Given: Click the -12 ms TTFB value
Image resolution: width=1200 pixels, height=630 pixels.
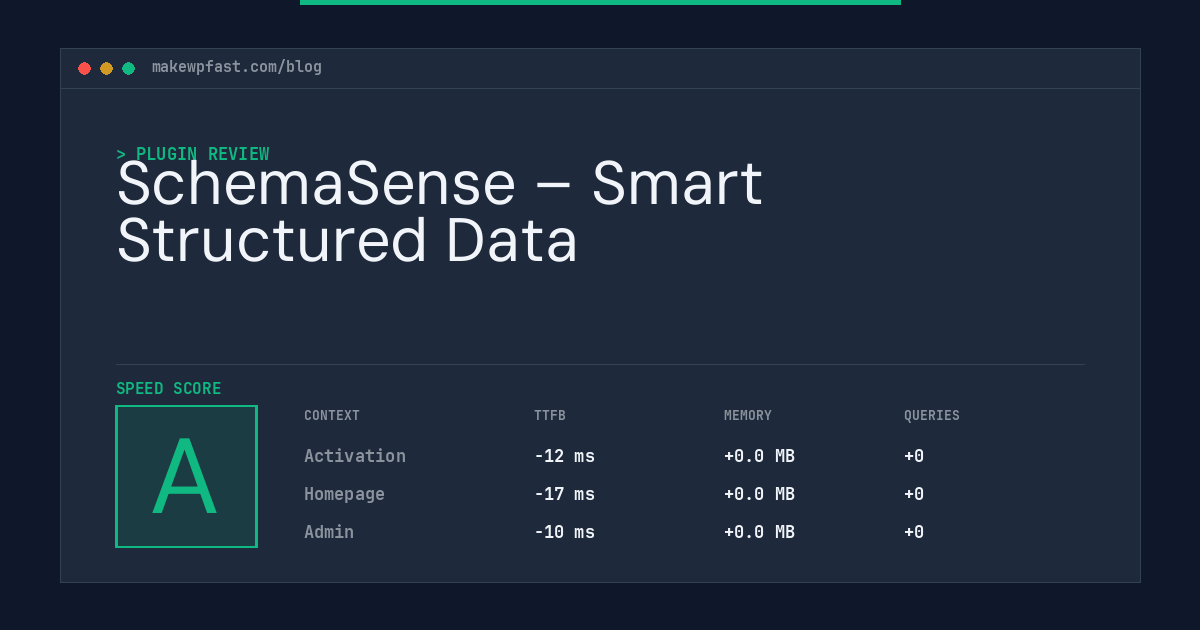Looking at the screenshot, I should pyautogui.click(x=564, y=456).
